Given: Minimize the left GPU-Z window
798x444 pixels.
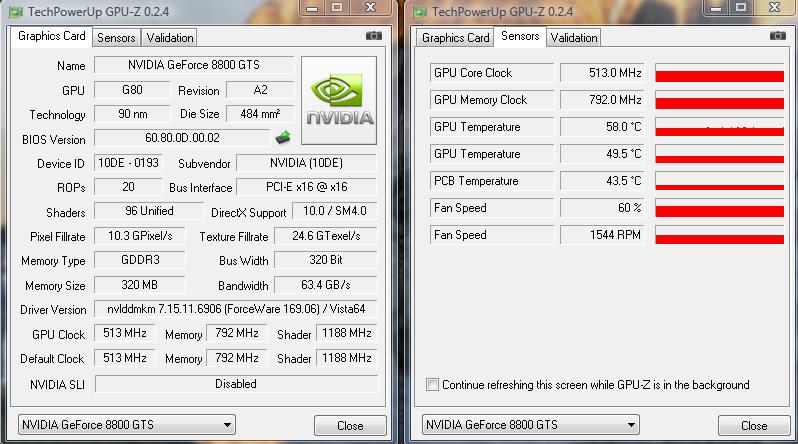Looking at the screenshot, I should tap(312, 7).
